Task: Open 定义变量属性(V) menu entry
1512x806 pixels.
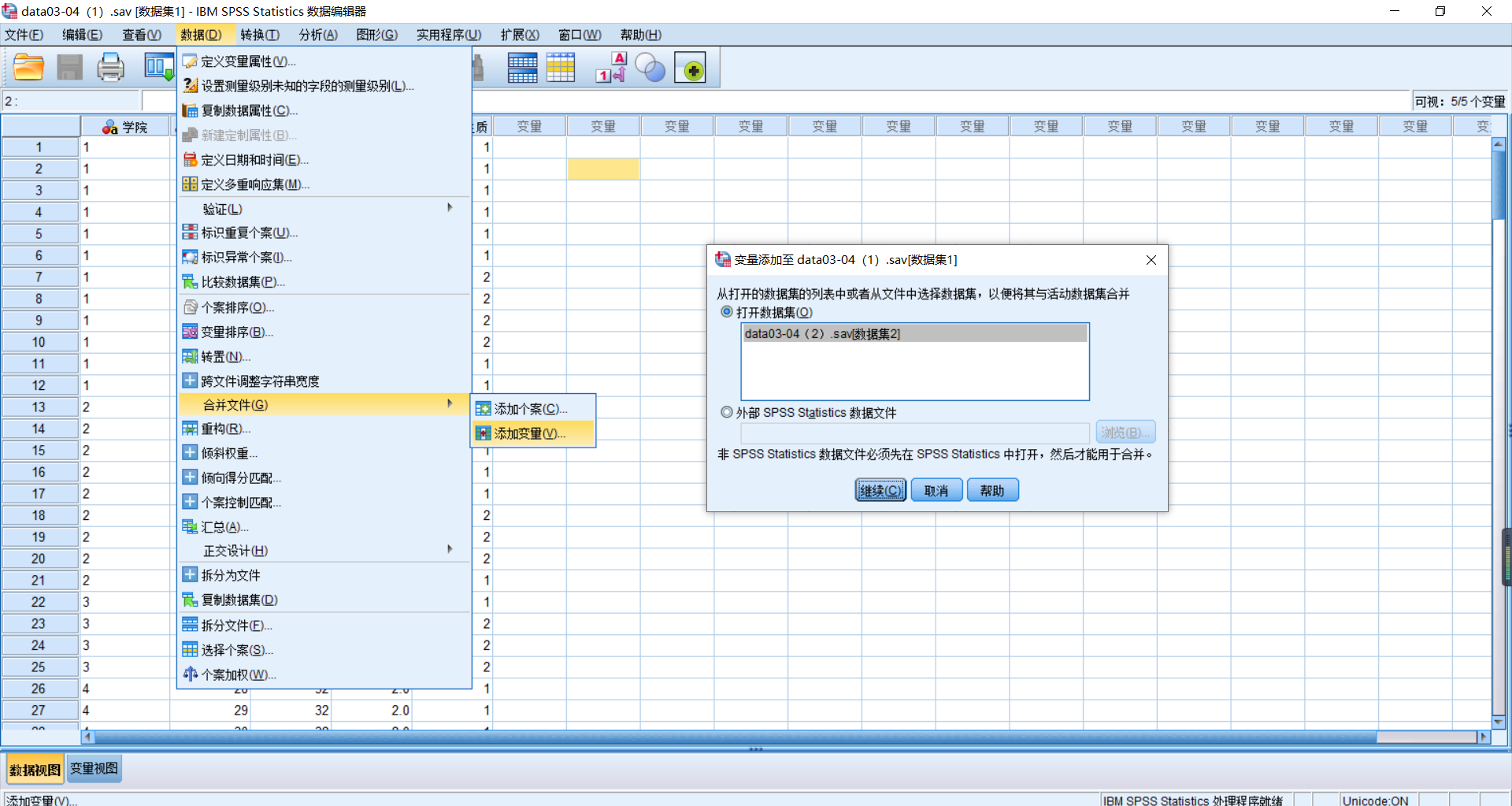Action: click(324, 61)
